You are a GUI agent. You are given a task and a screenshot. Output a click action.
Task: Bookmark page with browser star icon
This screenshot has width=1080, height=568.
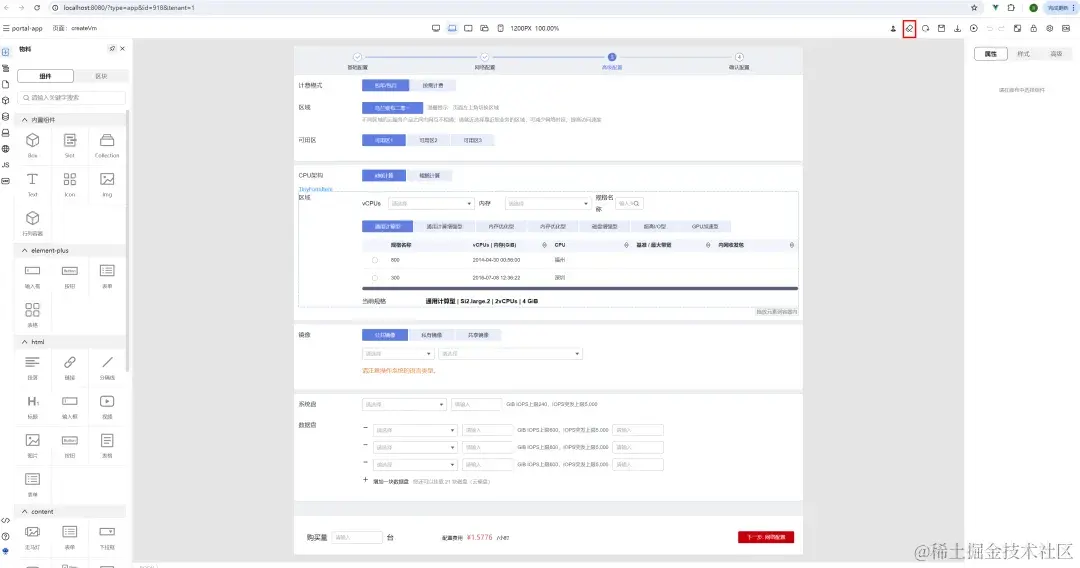pos(974,8)
